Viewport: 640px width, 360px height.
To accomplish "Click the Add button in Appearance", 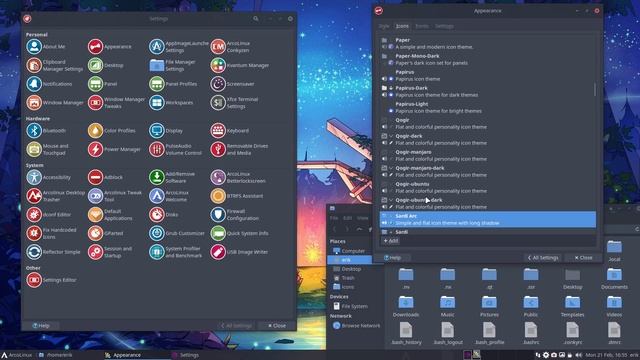I will tap(391, 241).
